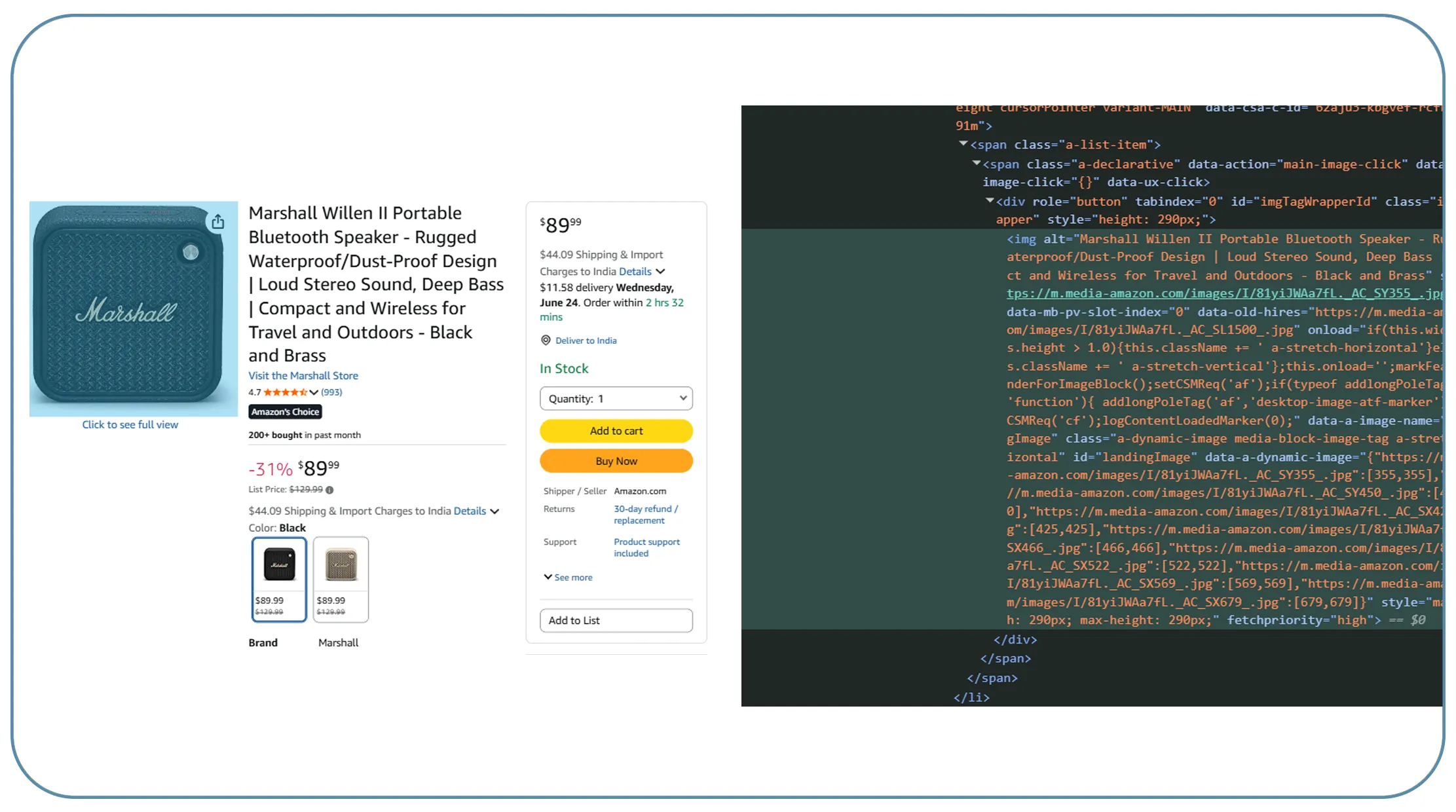Click the closing </li> tag line
This screenshot has height=812, width=1456.
coord(971,697)
